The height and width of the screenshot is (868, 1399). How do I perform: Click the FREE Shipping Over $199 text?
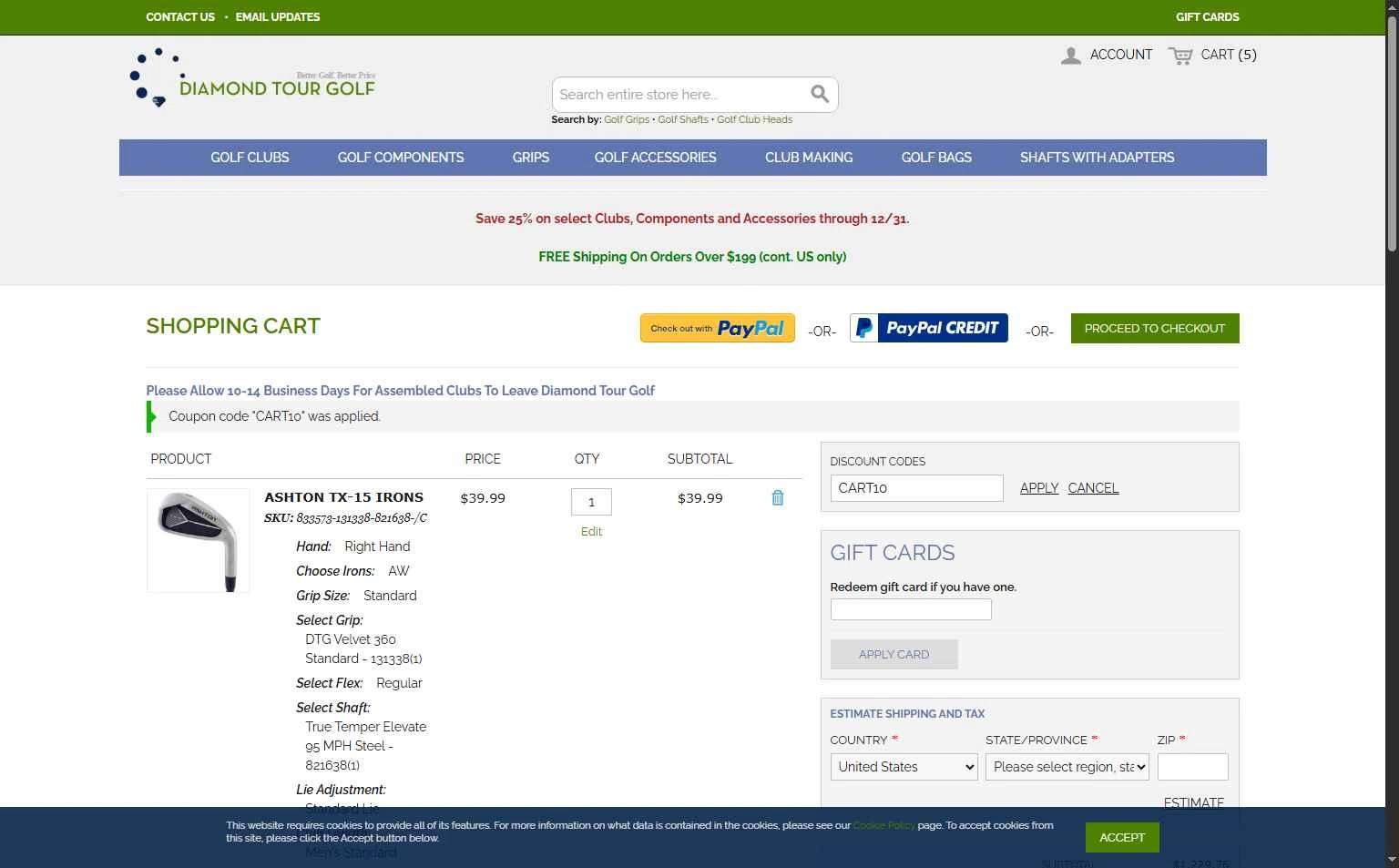(x=692, y=257)
